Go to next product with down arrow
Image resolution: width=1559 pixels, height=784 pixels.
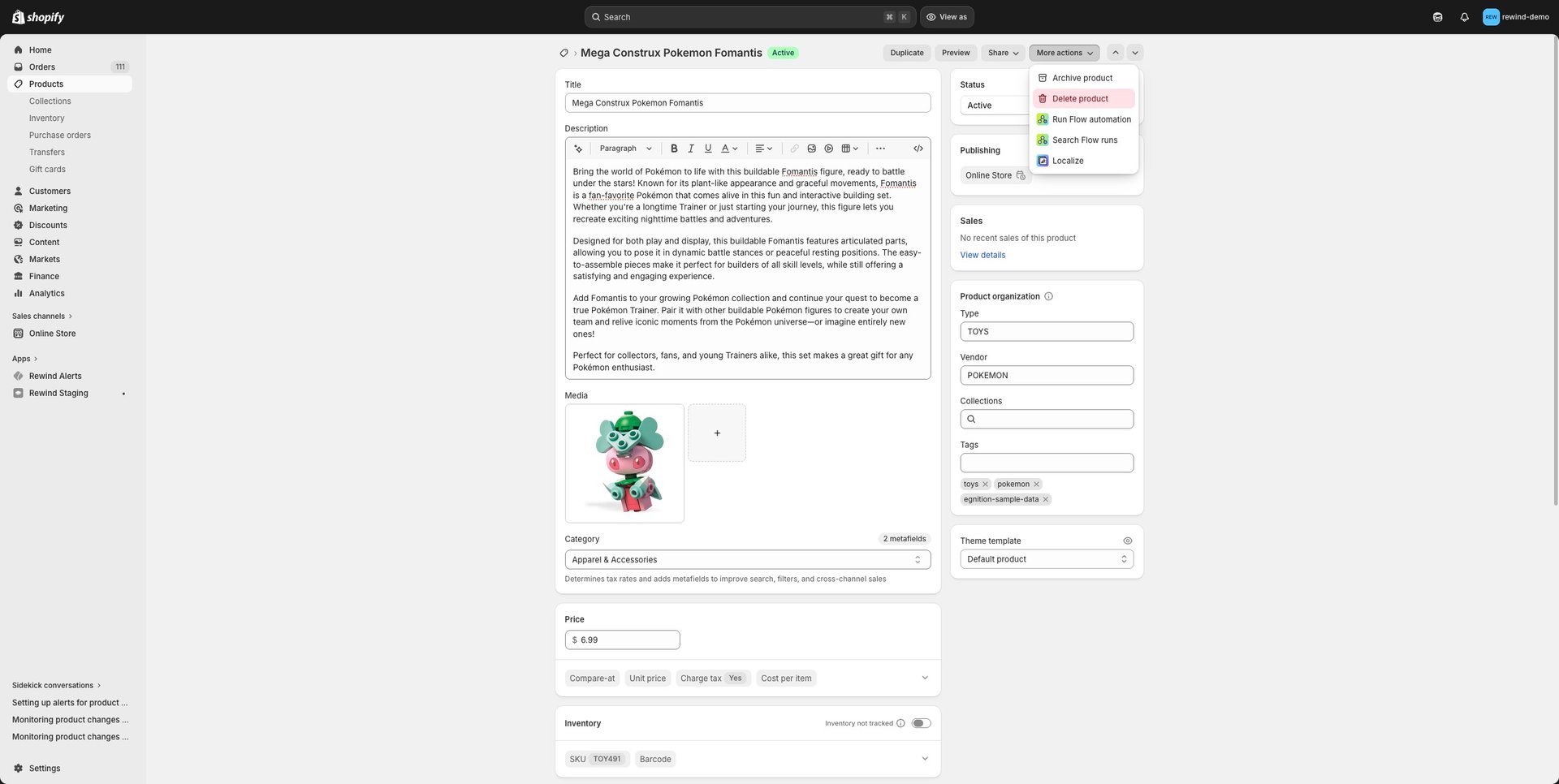coord(1135,53)
